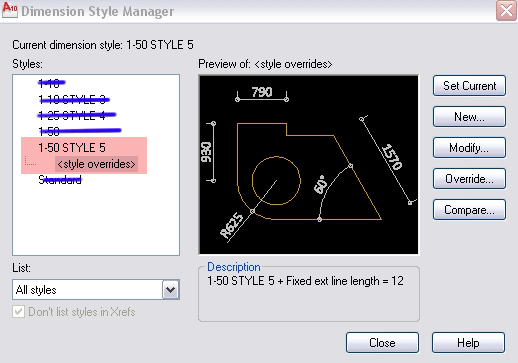The height and width of the screenshot is (363, 518).
Task: Click the Modify button
Action: pos(469,148)
